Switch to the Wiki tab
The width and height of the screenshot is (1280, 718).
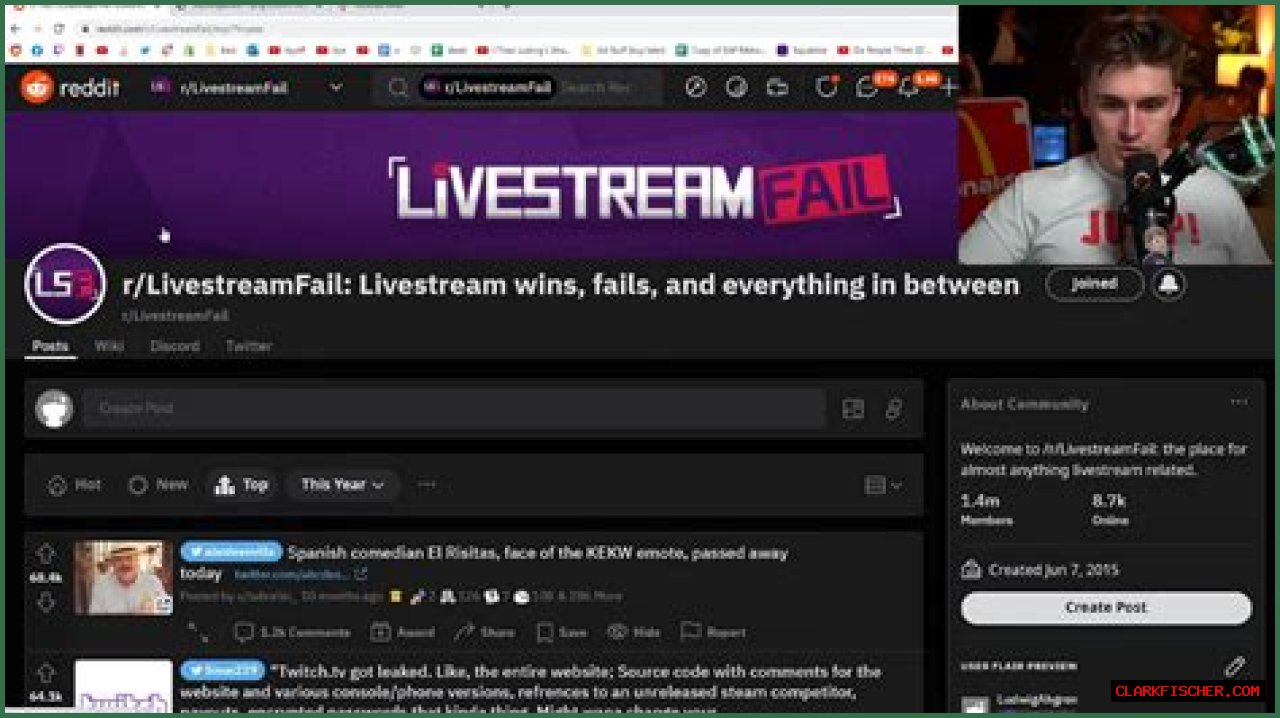click(x=109, y=346)
